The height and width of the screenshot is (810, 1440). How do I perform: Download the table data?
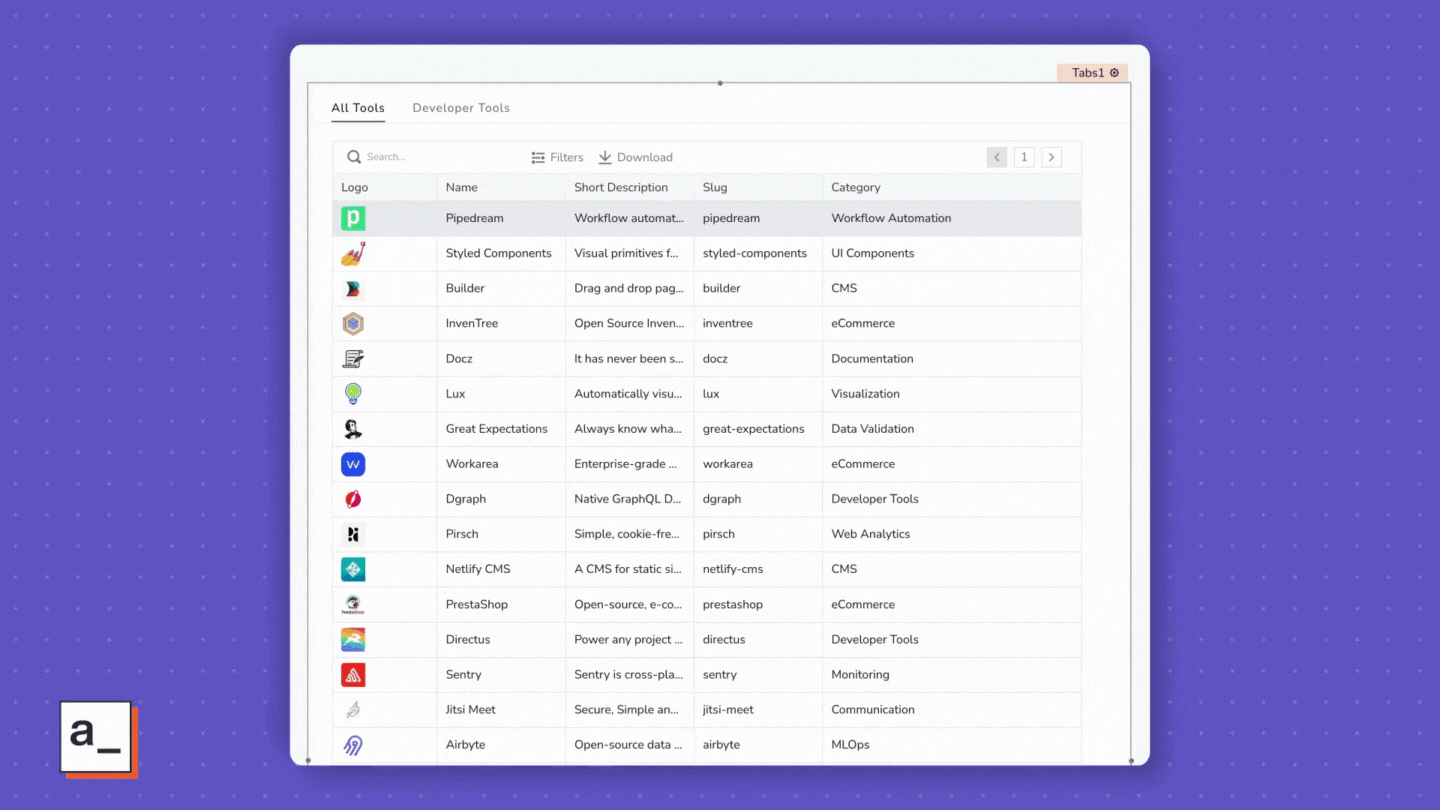coord(635,157)
